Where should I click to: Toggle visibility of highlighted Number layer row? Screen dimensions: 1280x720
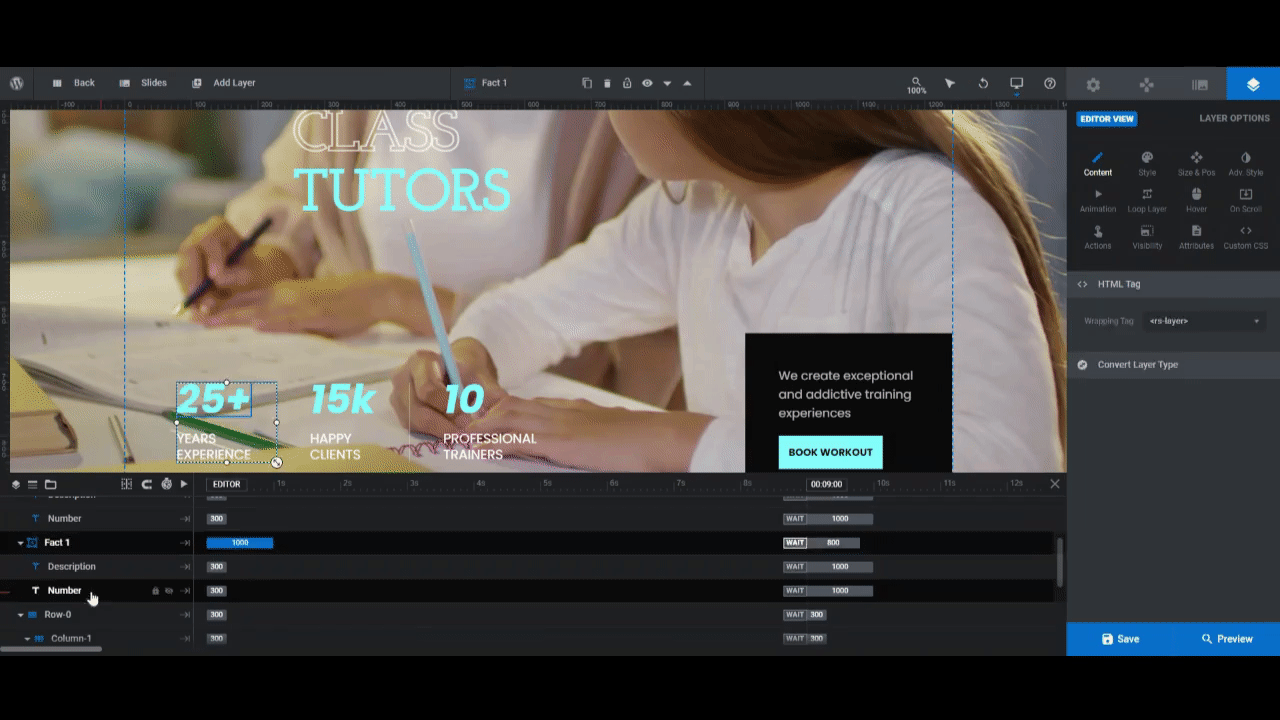(169, 591)
